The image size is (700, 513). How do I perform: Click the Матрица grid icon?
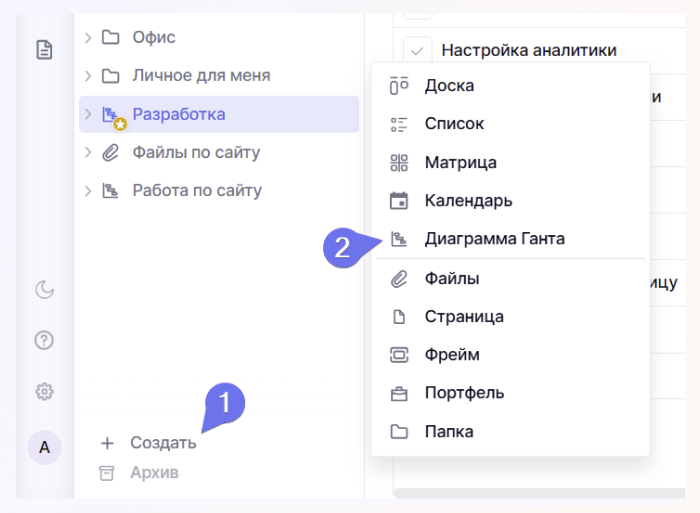coord(399,163)
